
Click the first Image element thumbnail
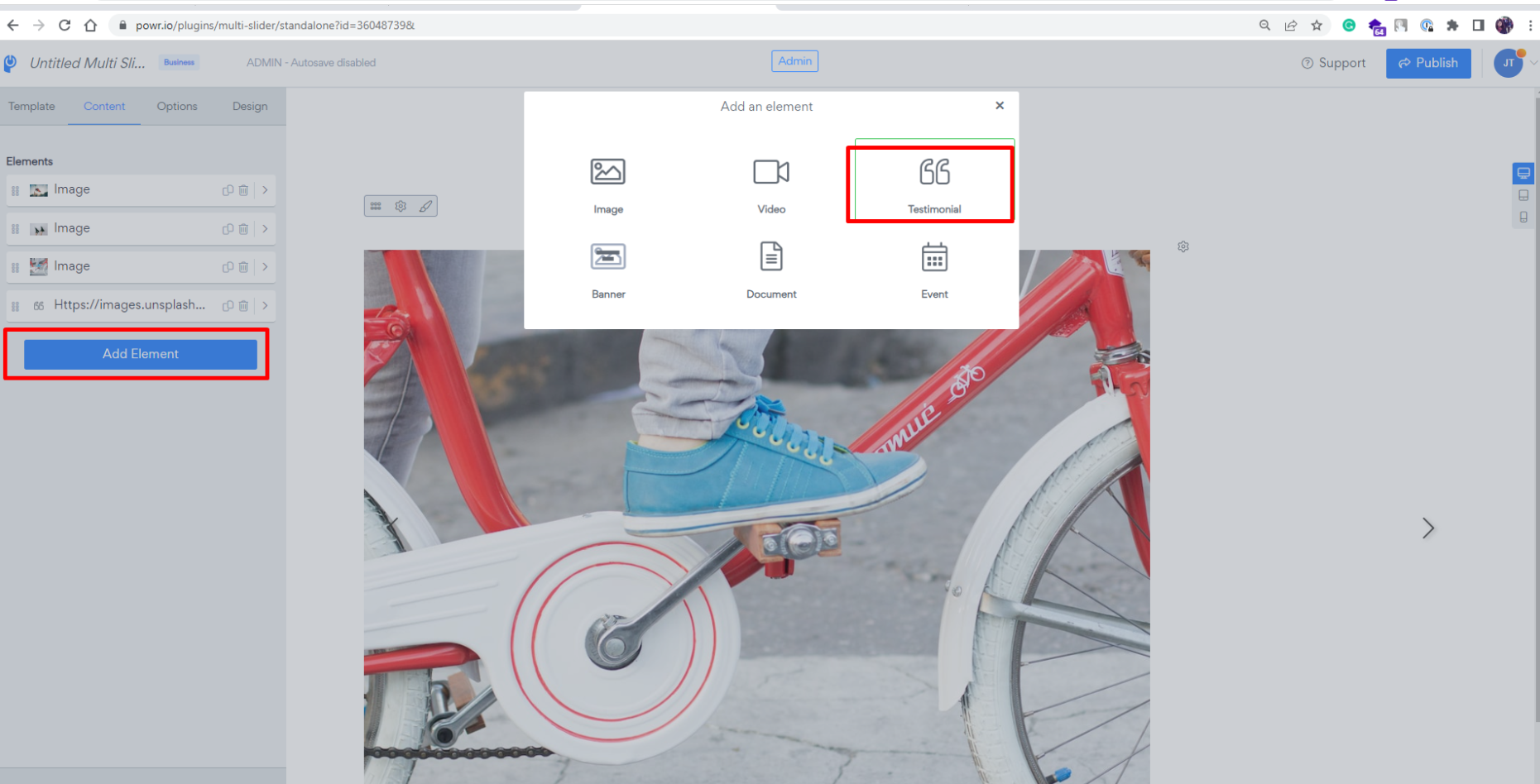coord(38,190)
